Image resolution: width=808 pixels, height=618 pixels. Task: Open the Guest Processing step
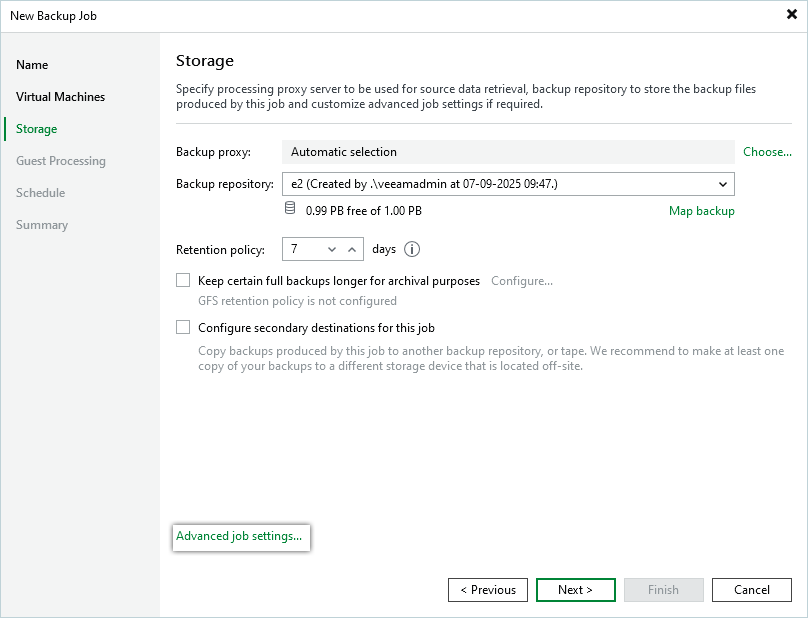pyautogui.click(x=60, y=161)
